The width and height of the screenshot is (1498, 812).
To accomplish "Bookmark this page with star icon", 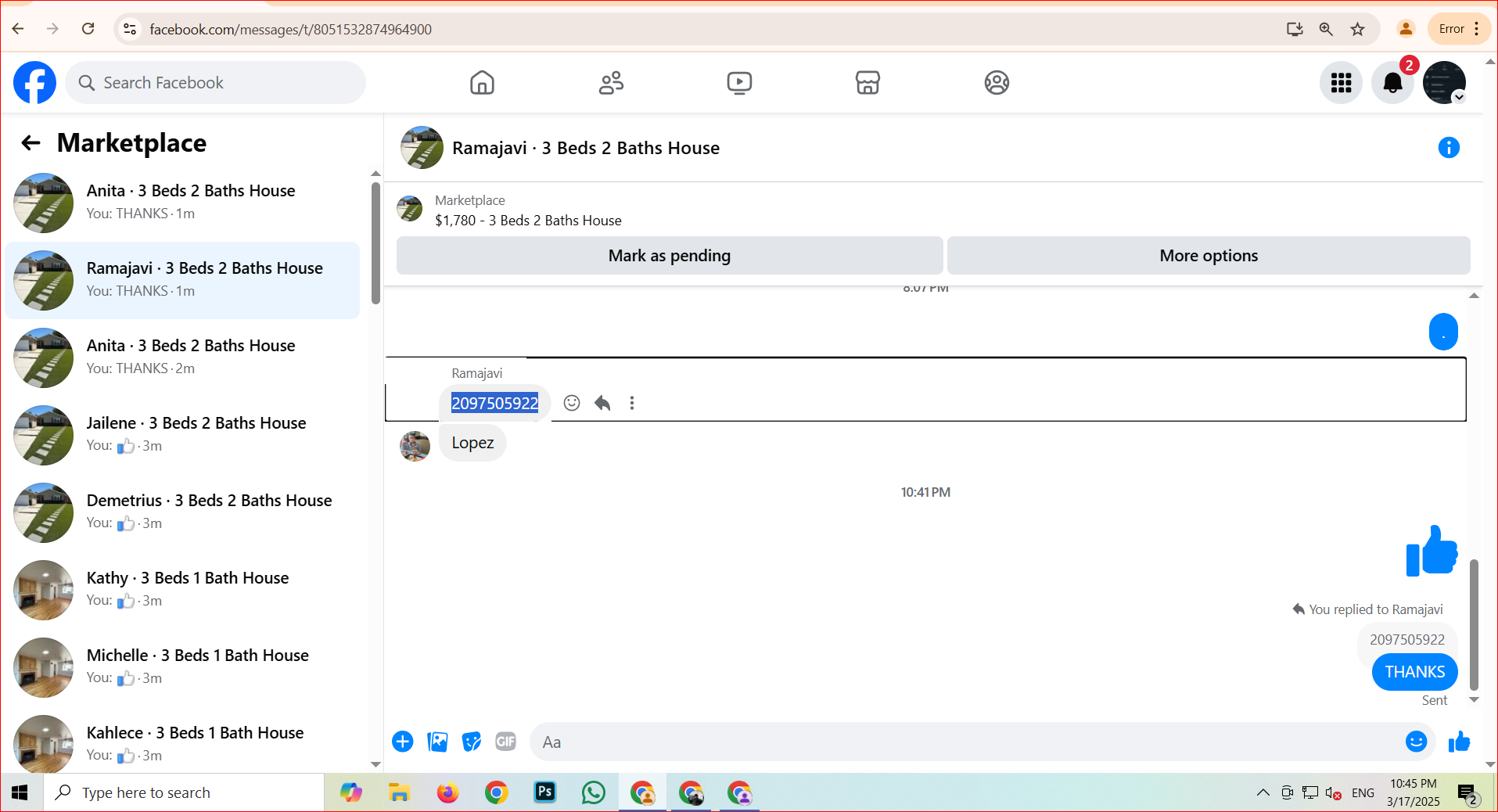I will (x=1357, y=29).
